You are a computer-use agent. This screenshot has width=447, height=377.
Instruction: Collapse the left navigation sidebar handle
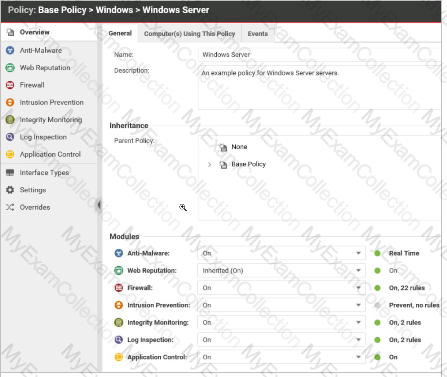click(99, 205)
